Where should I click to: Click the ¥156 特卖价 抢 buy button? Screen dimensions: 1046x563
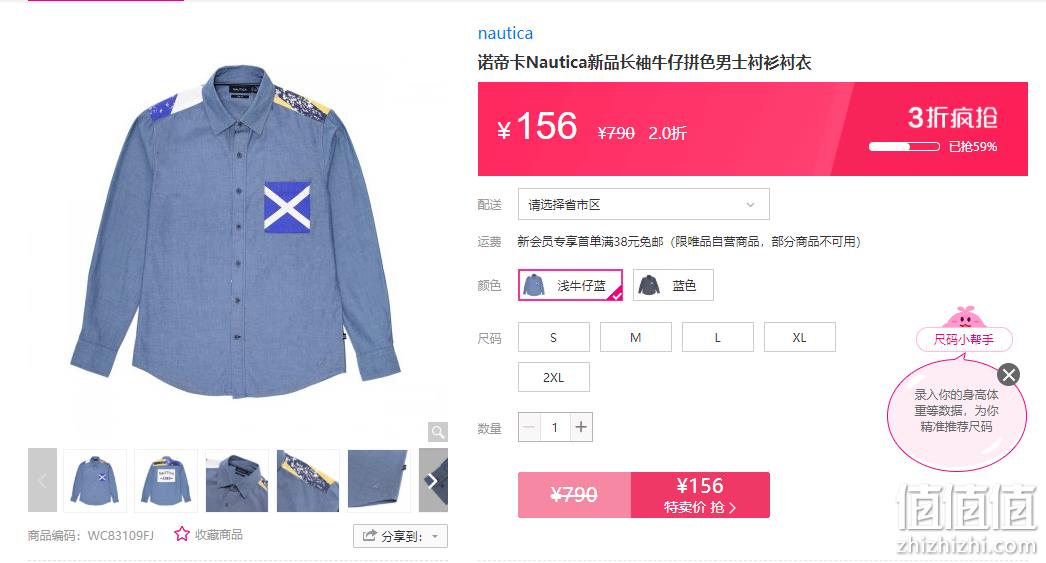click(700, 495)
